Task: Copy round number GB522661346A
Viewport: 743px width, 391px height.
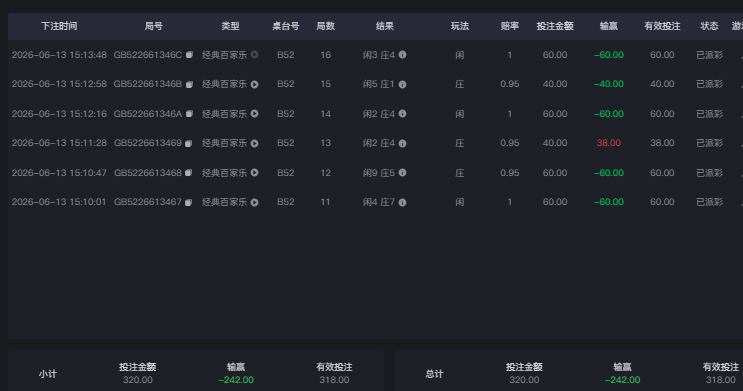Action: [x=189, y=114]
